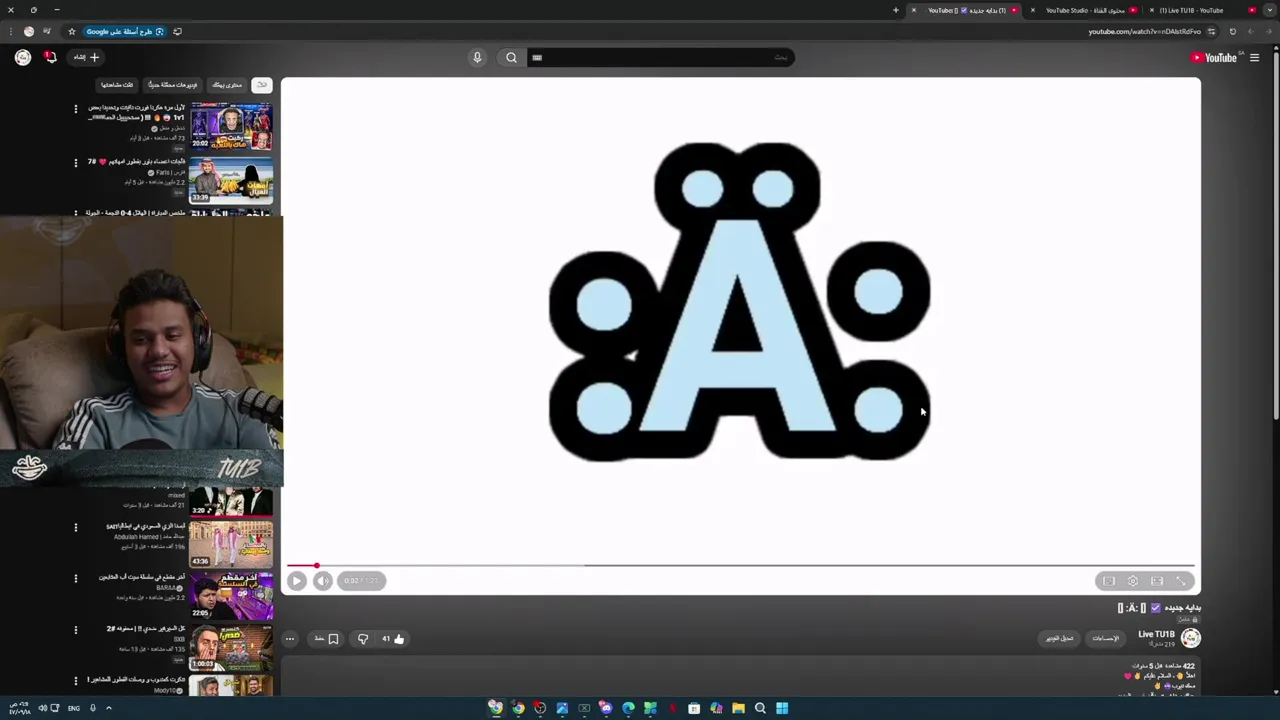
Task: Open the player settings gear
Action: pyautogui.click(x=1133, y=581)
